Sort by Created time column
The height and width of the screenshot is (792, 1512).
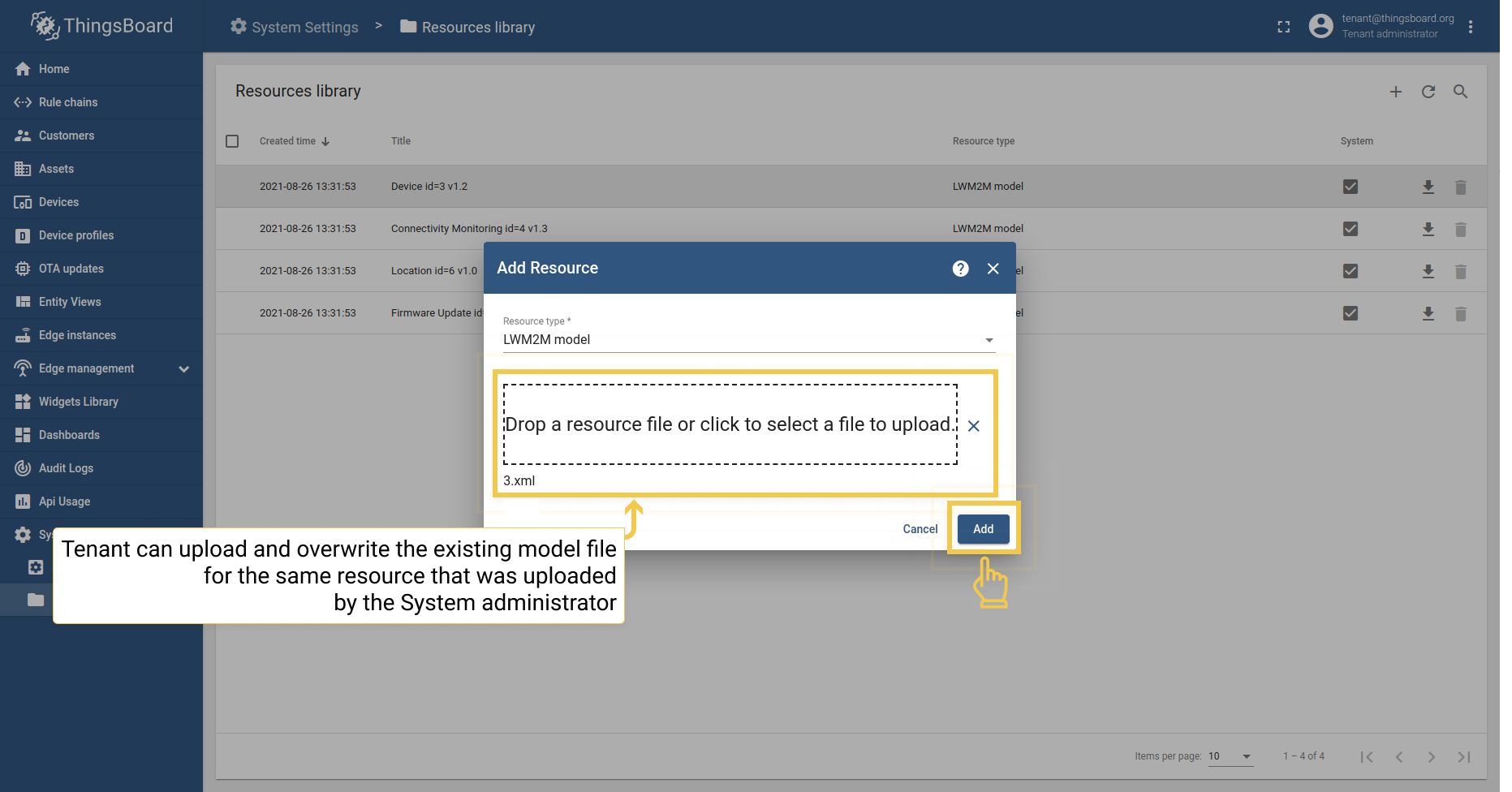[x=295, y=141]
